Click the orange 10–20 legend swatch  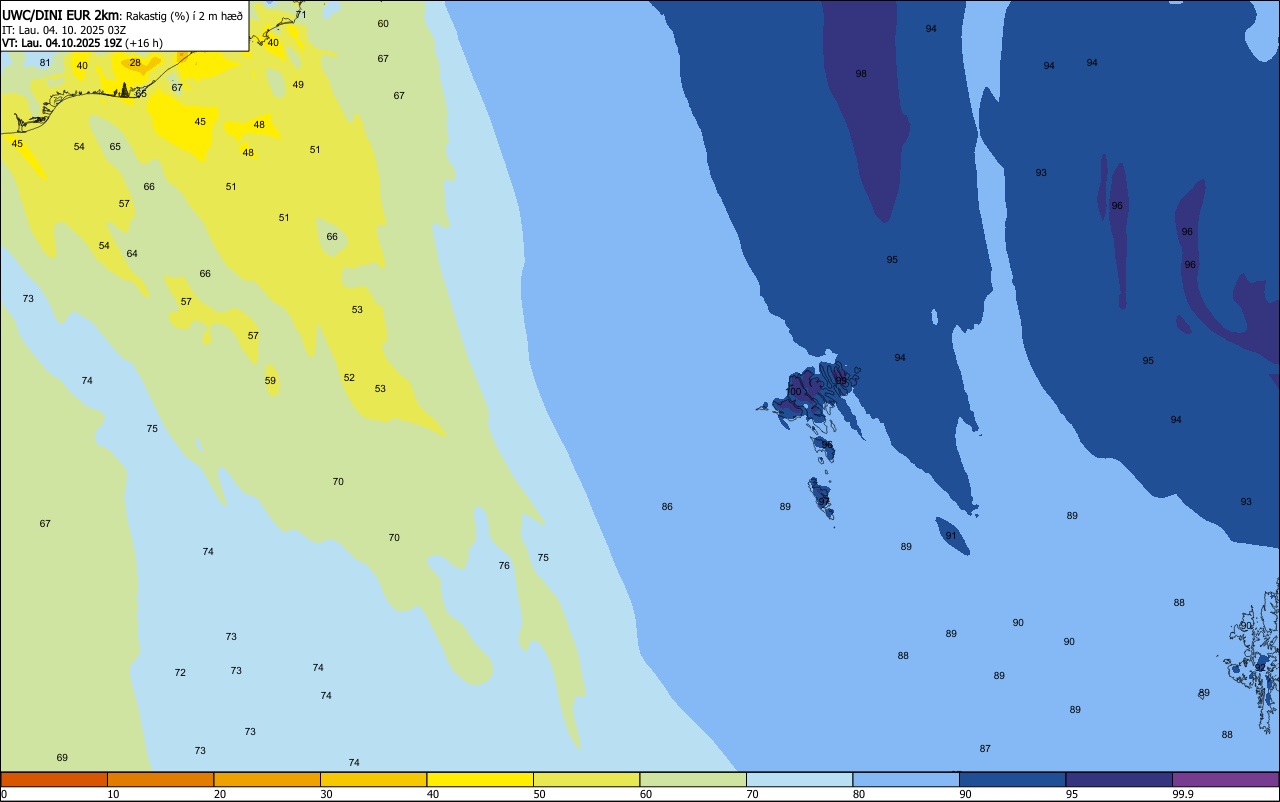pyautogui.click(x=160, y=779)
